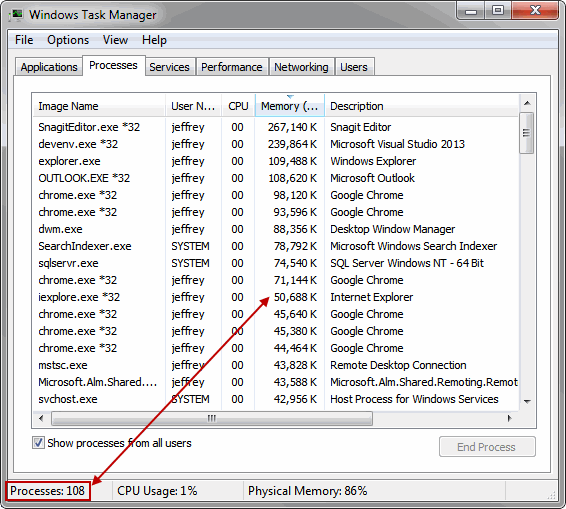Sort by the Memory column header
Screen dimensions: 566x509
(290, 106)
